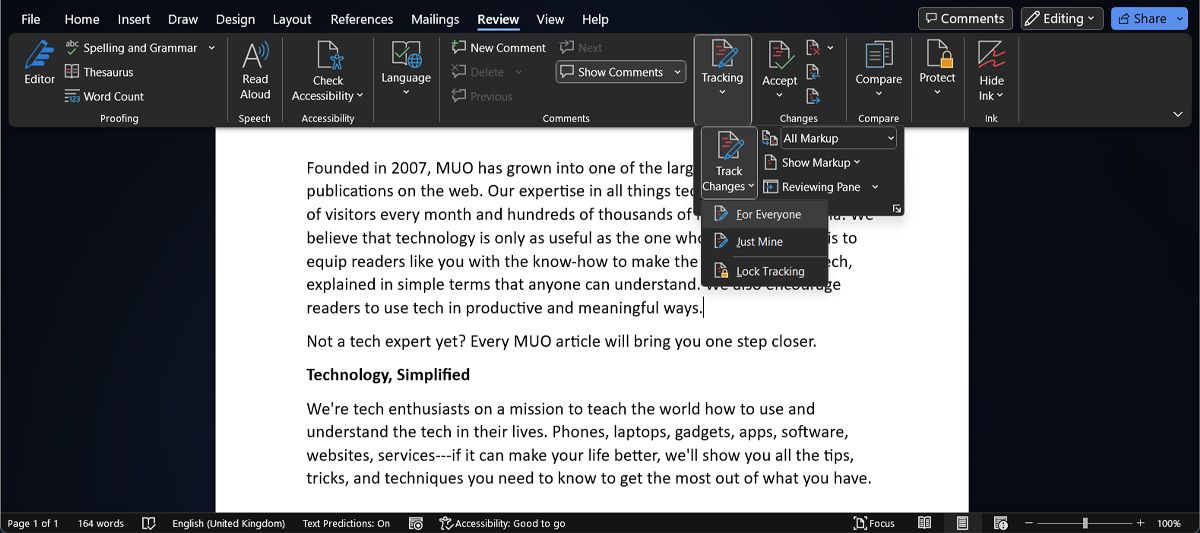Toggle Text Predictions in status bar

point(346,523)
